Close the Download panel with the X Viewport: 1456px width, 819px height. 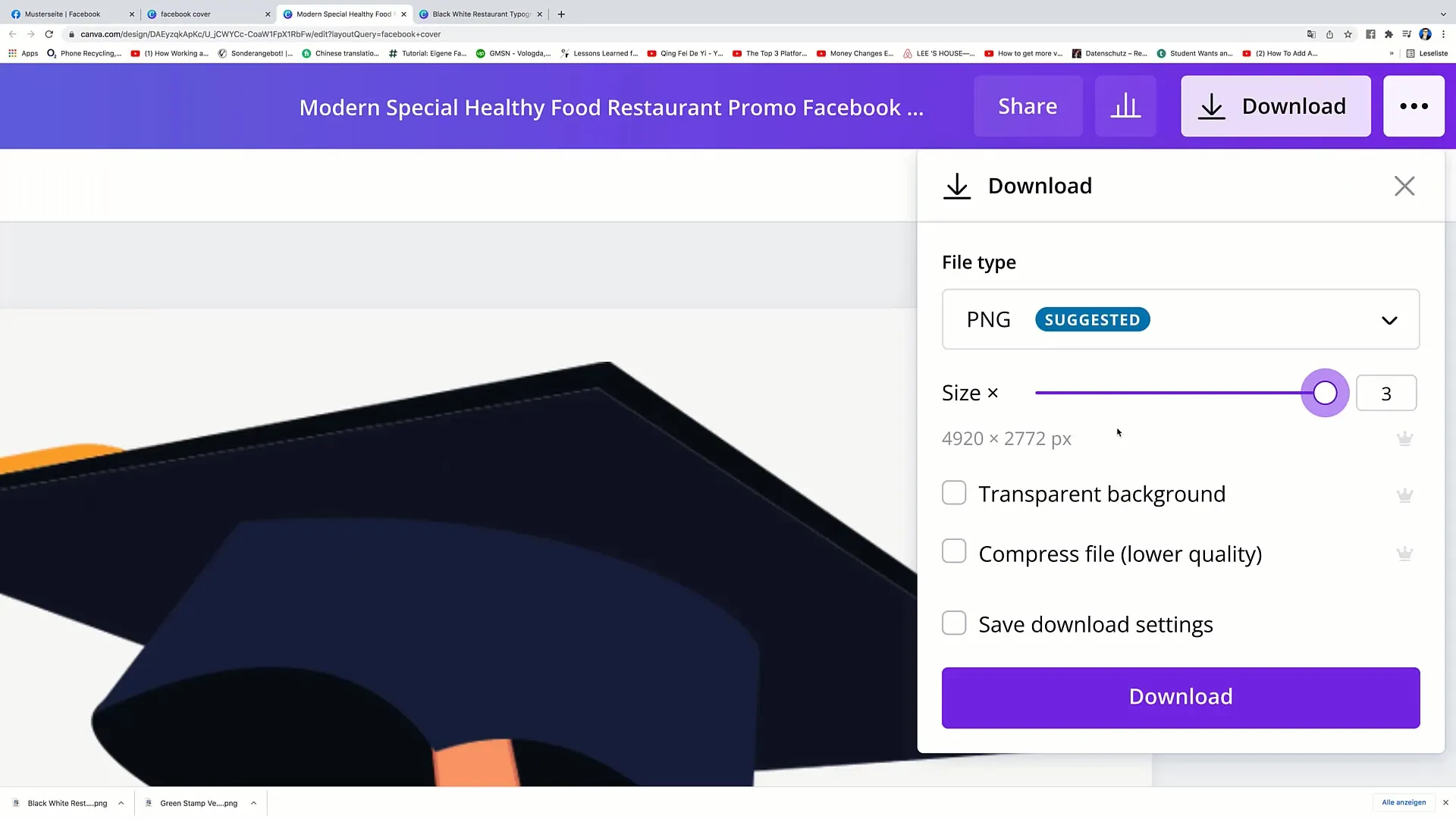1404,186
